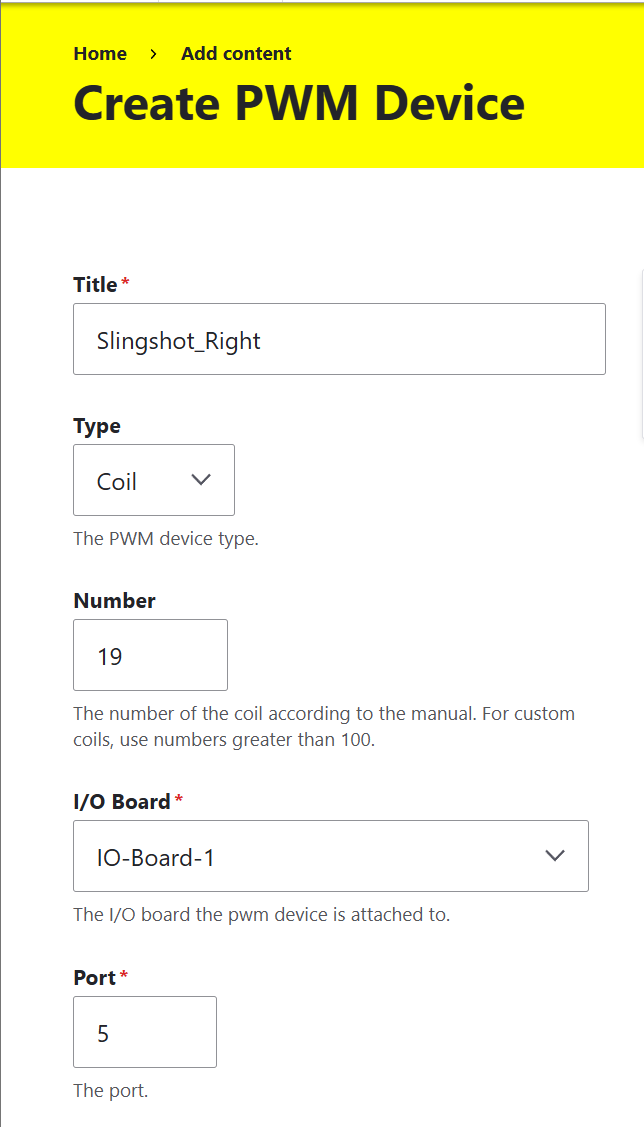The width and height of the screenshot is (644, 1127).
Task: Click the "The port." description text
Action: [x=111, y=1091]
